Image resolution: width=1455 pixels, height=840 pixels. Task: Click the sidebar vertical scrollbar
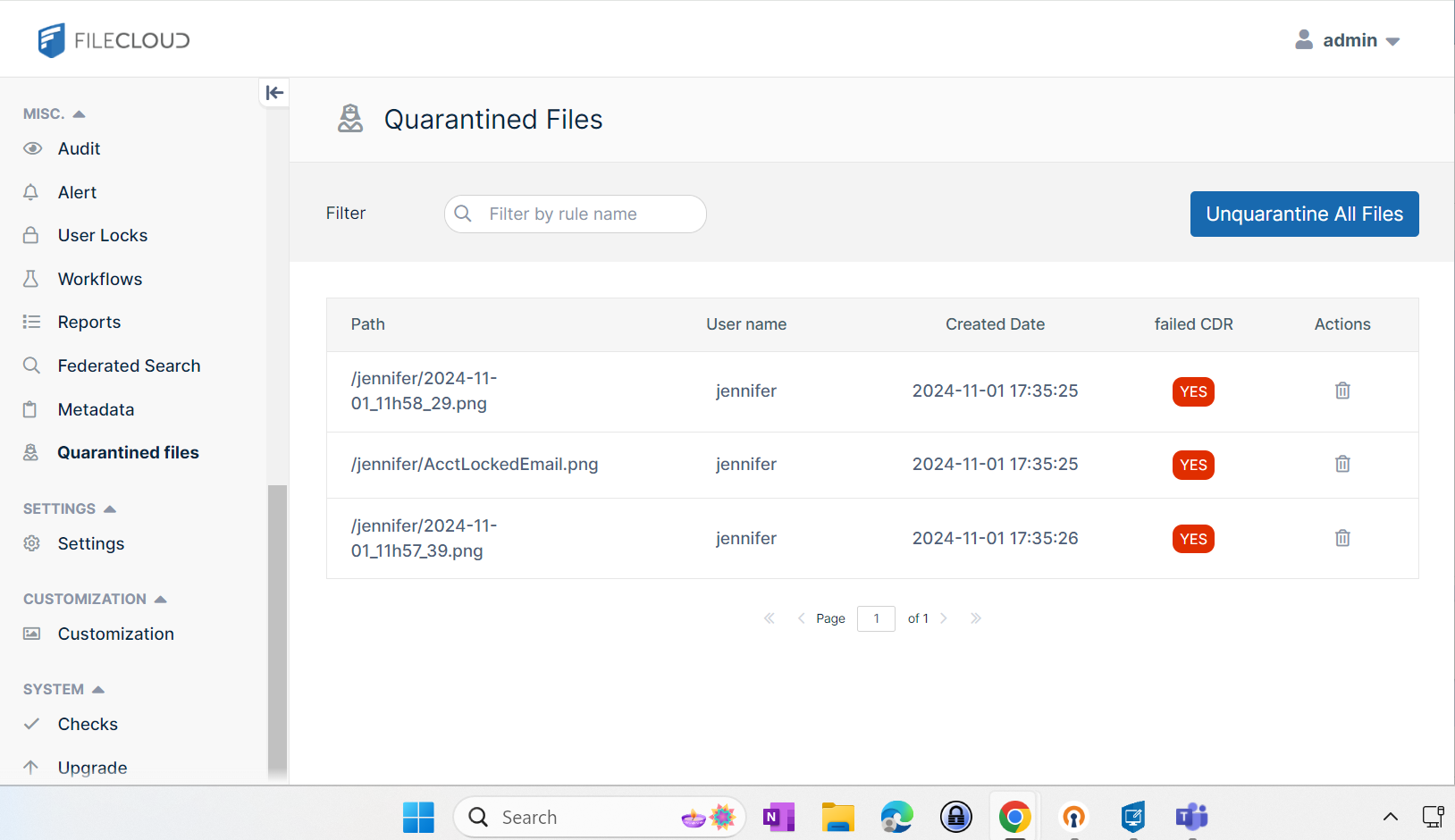coord(277,626)
